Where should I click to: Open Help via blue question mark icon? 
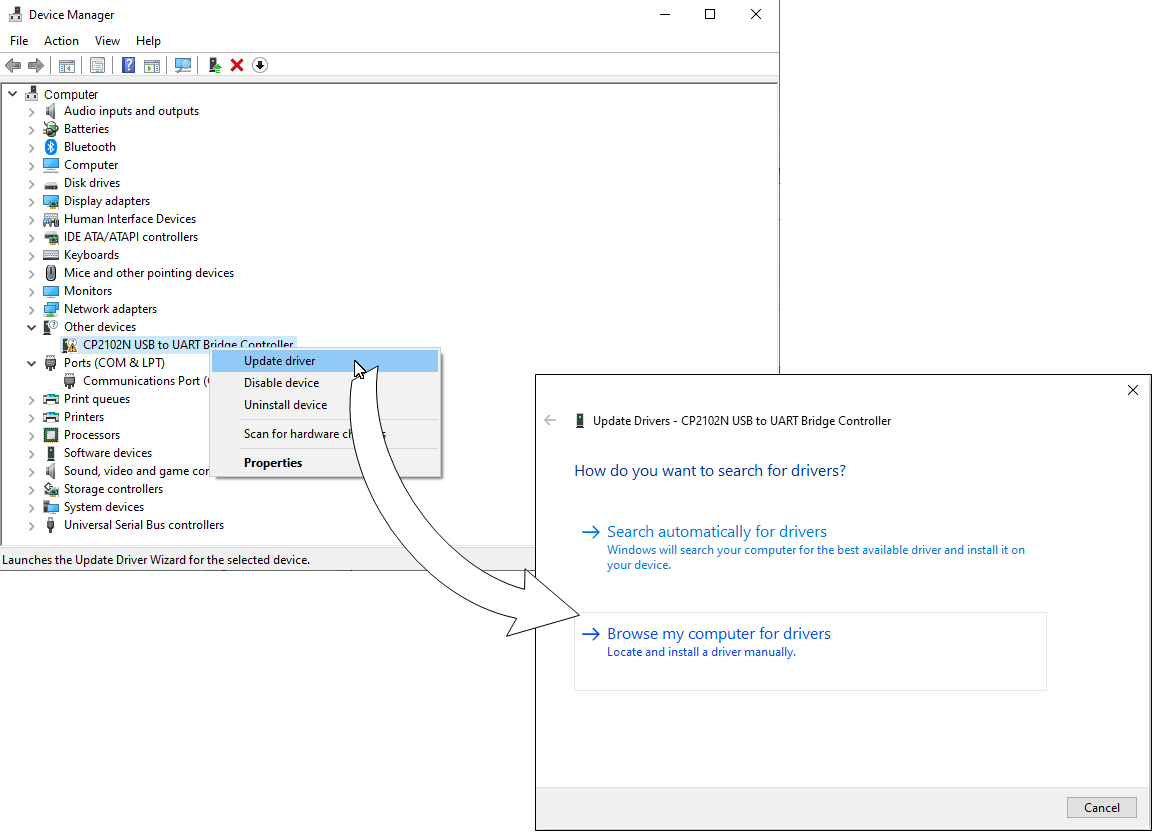pos(128,65)
